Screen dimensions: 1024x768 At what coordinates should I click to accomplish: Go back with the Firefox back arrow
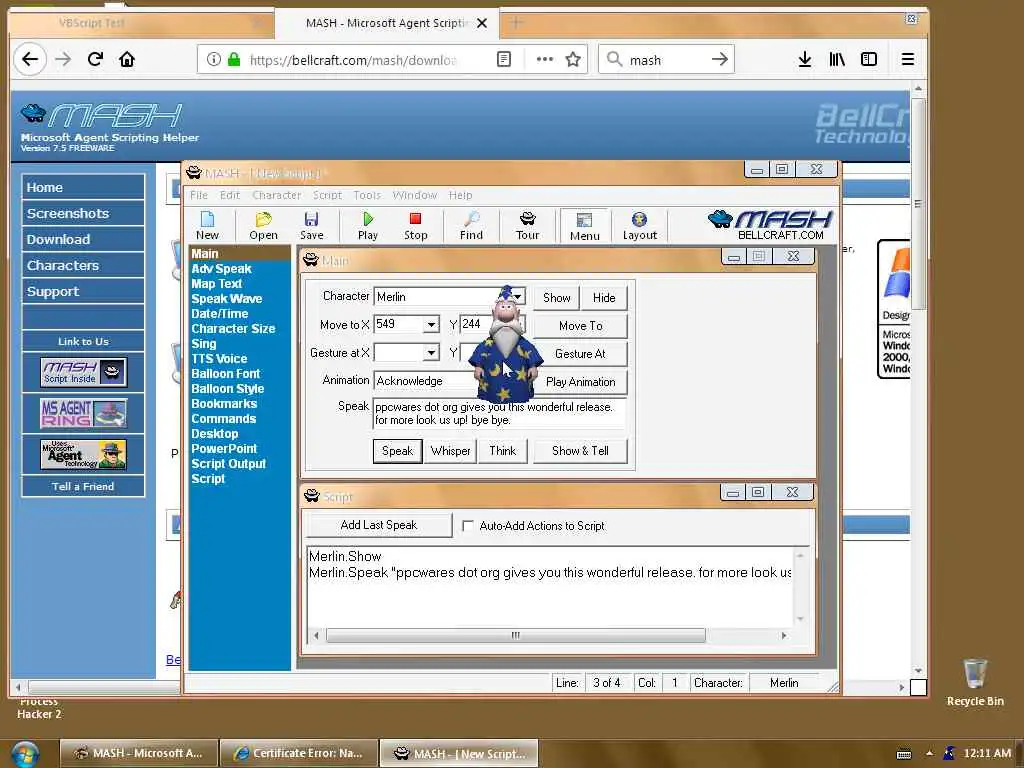30,59
